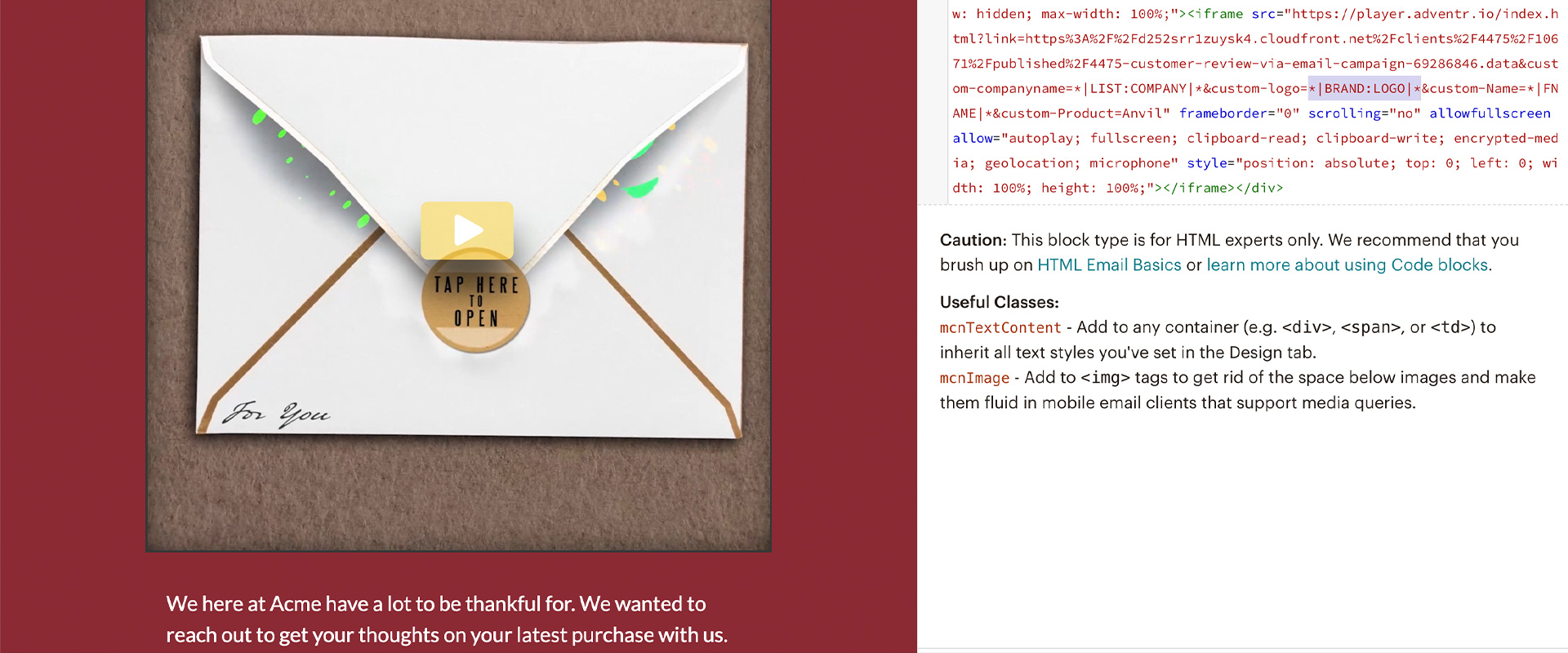Click the allowfullscreen attribute in code

(x=1490, y=113)
